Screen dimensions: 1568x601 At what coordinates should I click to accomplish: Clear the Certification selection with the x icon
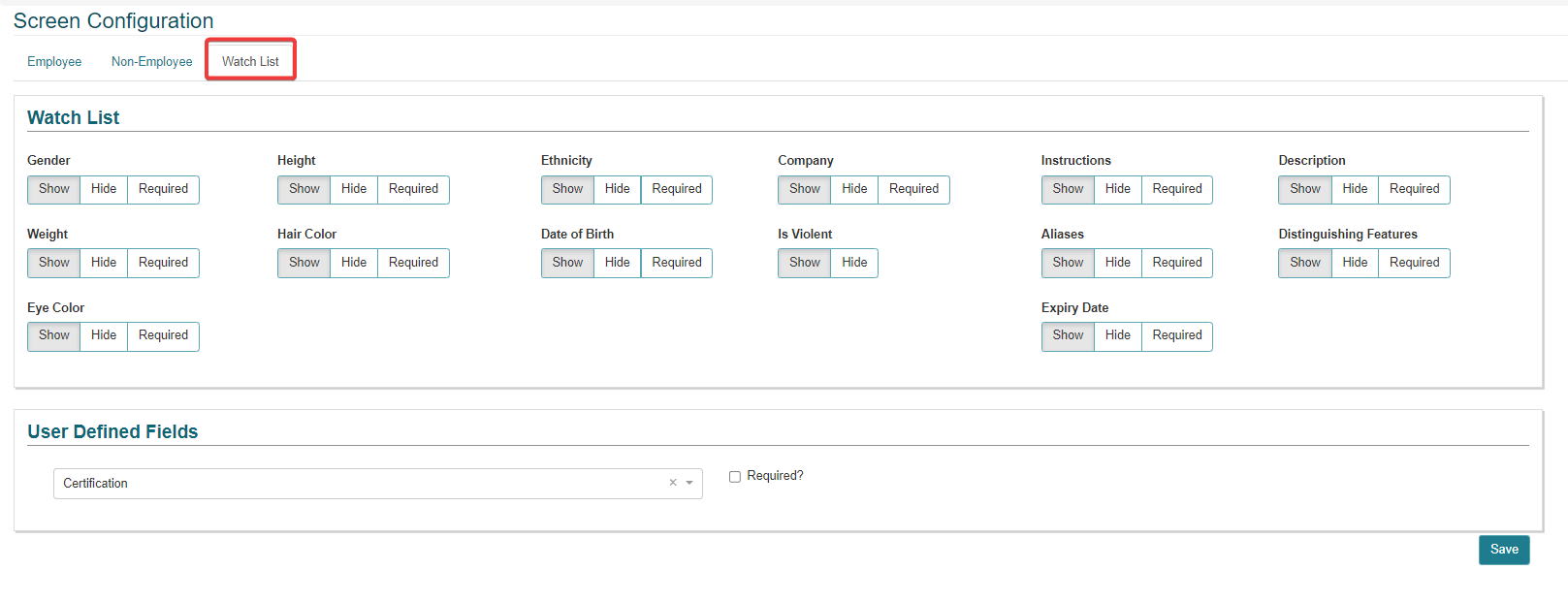(672, 483)
